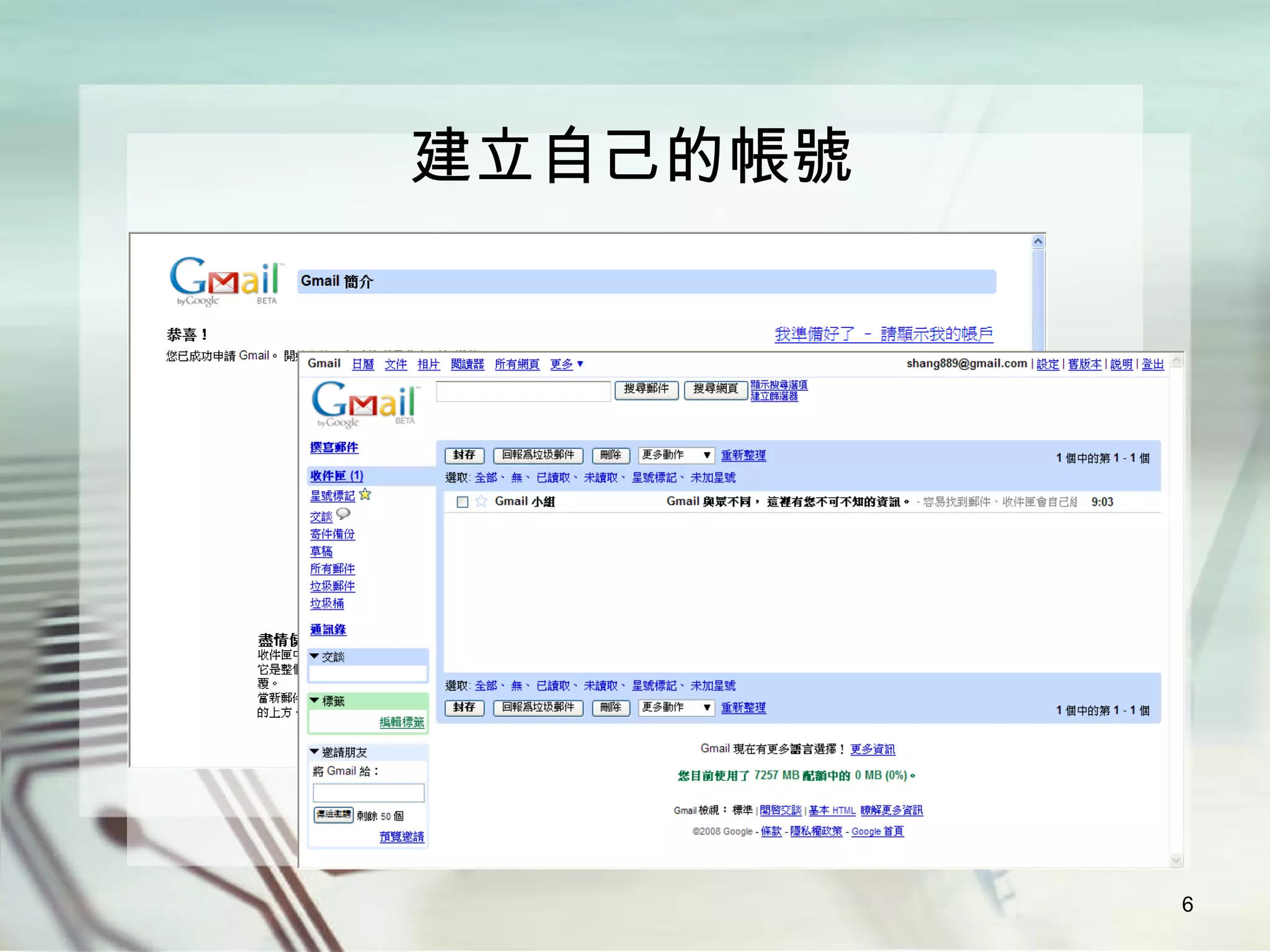Click the upper 封存 button
The width and height of the screenshot is (1270, 952).
tap(464, 456)
